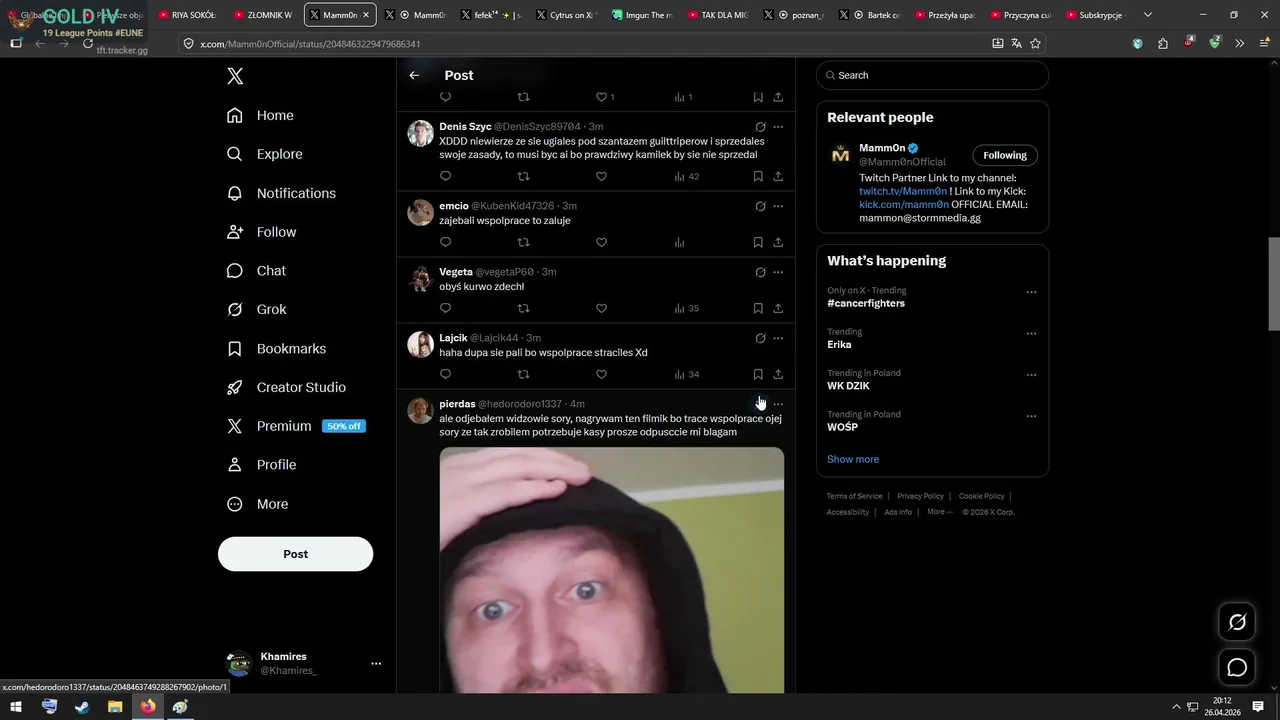Open the Follow sidebar item
Screen dimensions: 1280x720
coord(261,232)
